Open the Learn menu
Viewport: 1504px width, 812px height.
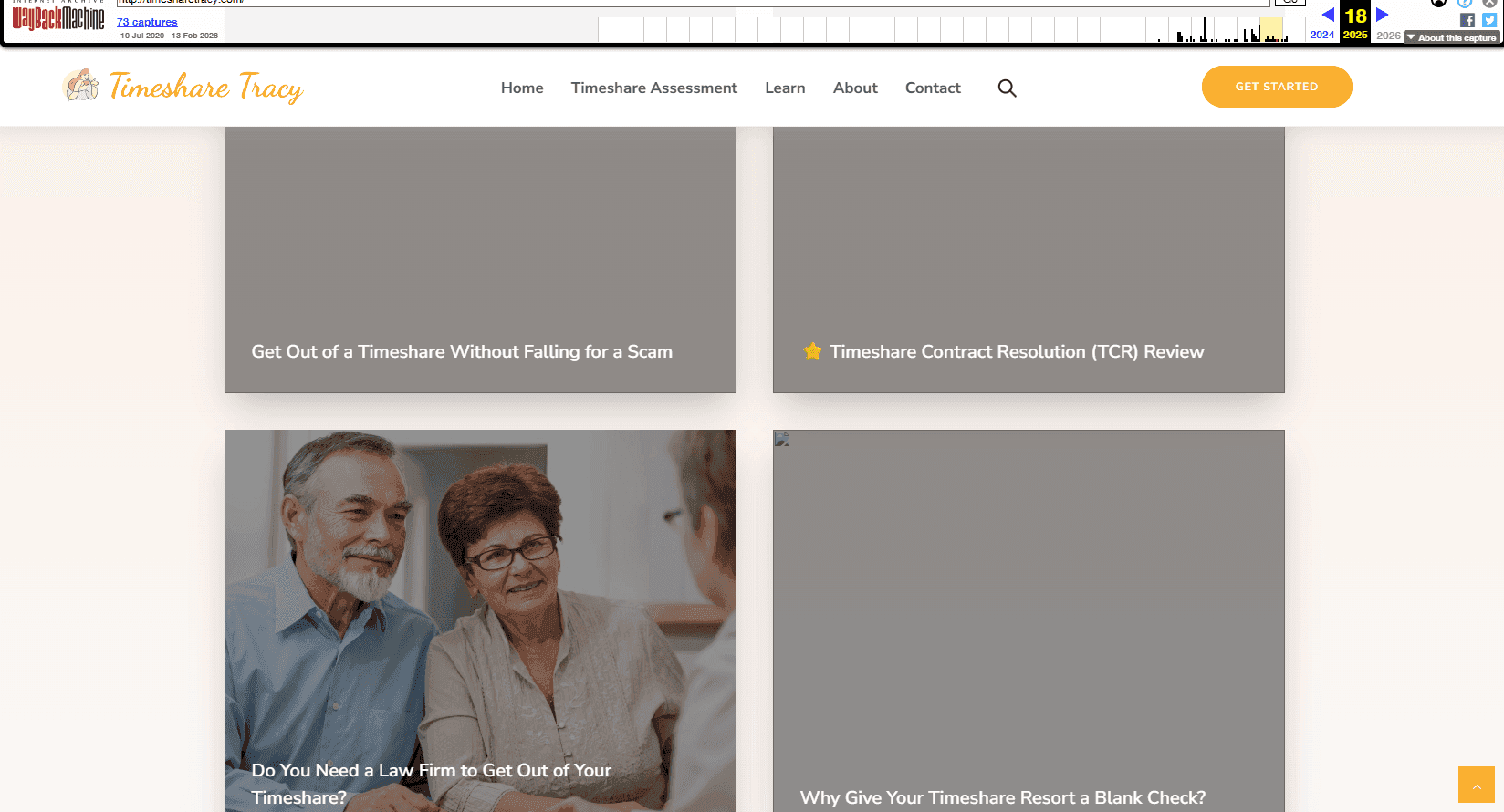785,88
